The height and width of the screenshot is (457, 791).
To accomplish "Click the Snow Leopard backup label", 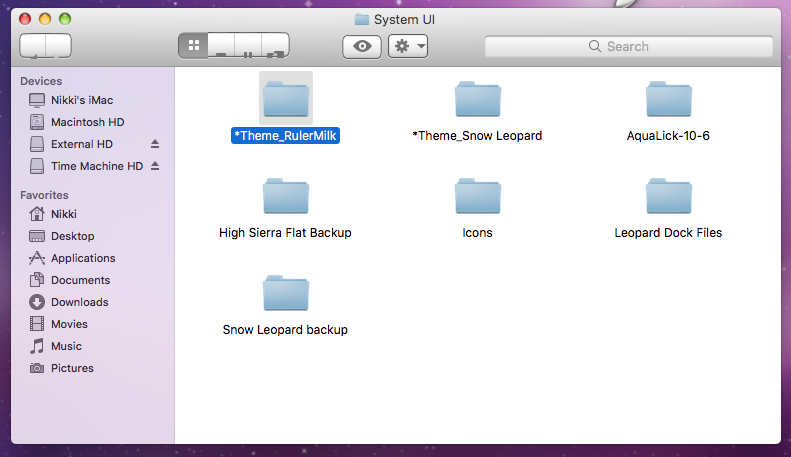I will pos(285,330).
